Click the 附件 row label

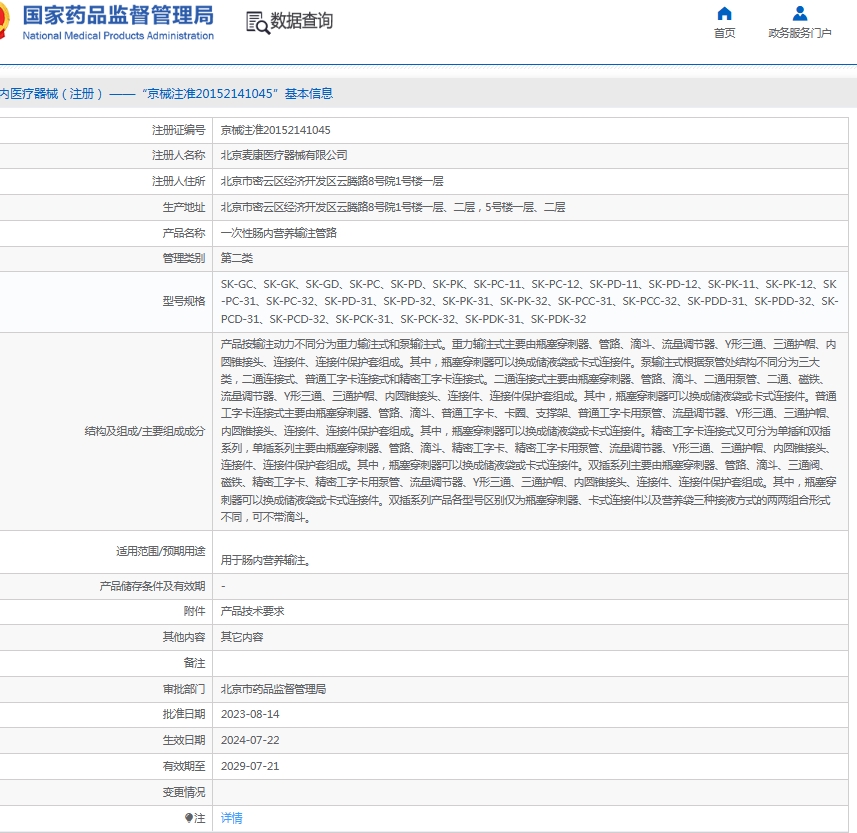pos(195,611)
